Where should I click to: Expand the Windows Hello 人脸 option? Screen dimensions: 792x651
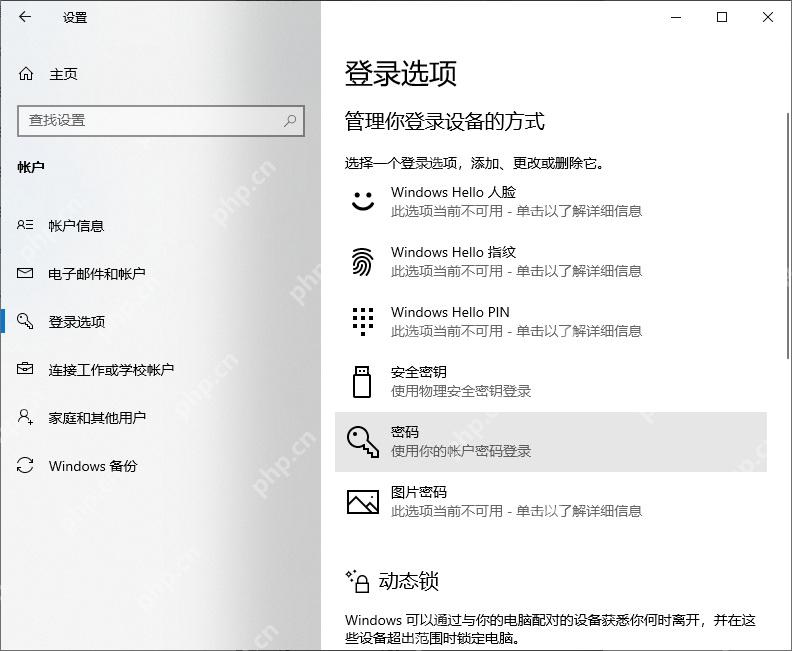551,202
